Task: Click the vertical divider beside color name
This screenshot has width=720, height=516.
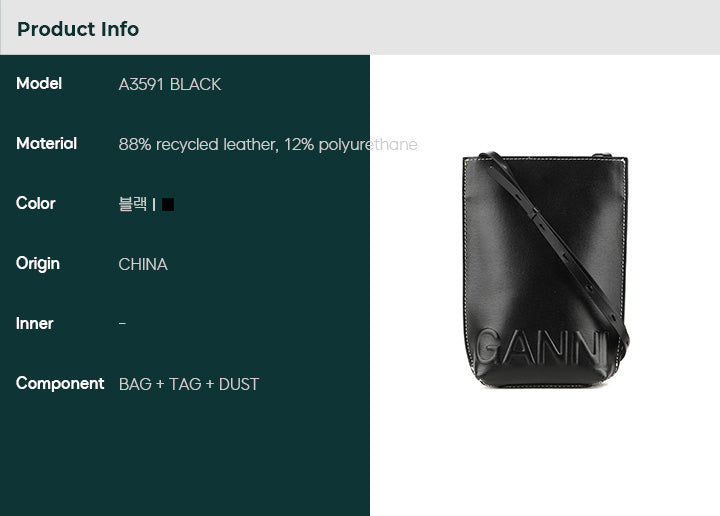Action: (x=154, y=205)
